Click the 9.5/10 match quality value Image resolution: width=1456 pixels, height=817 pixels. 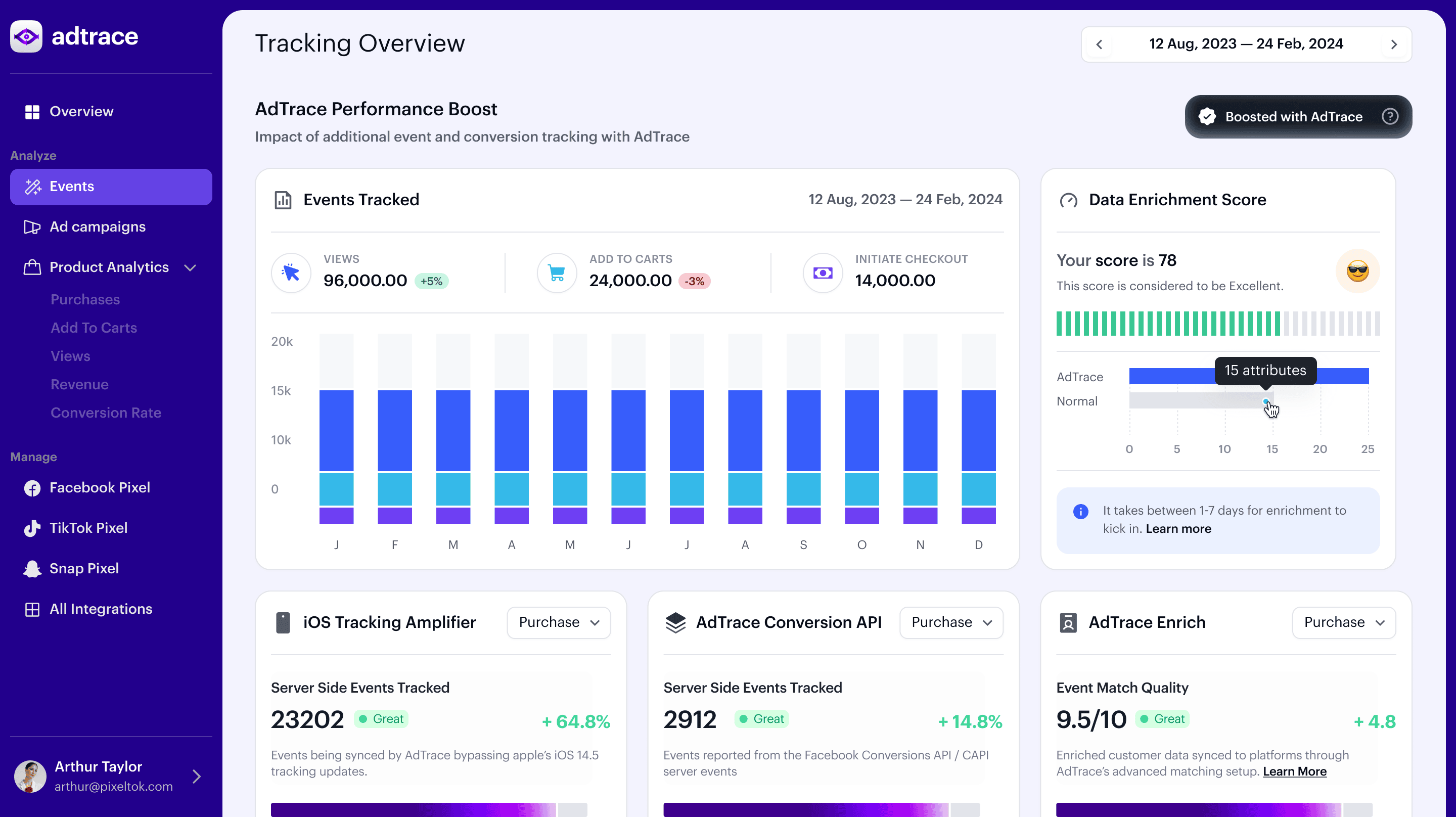pos(1091,720)
